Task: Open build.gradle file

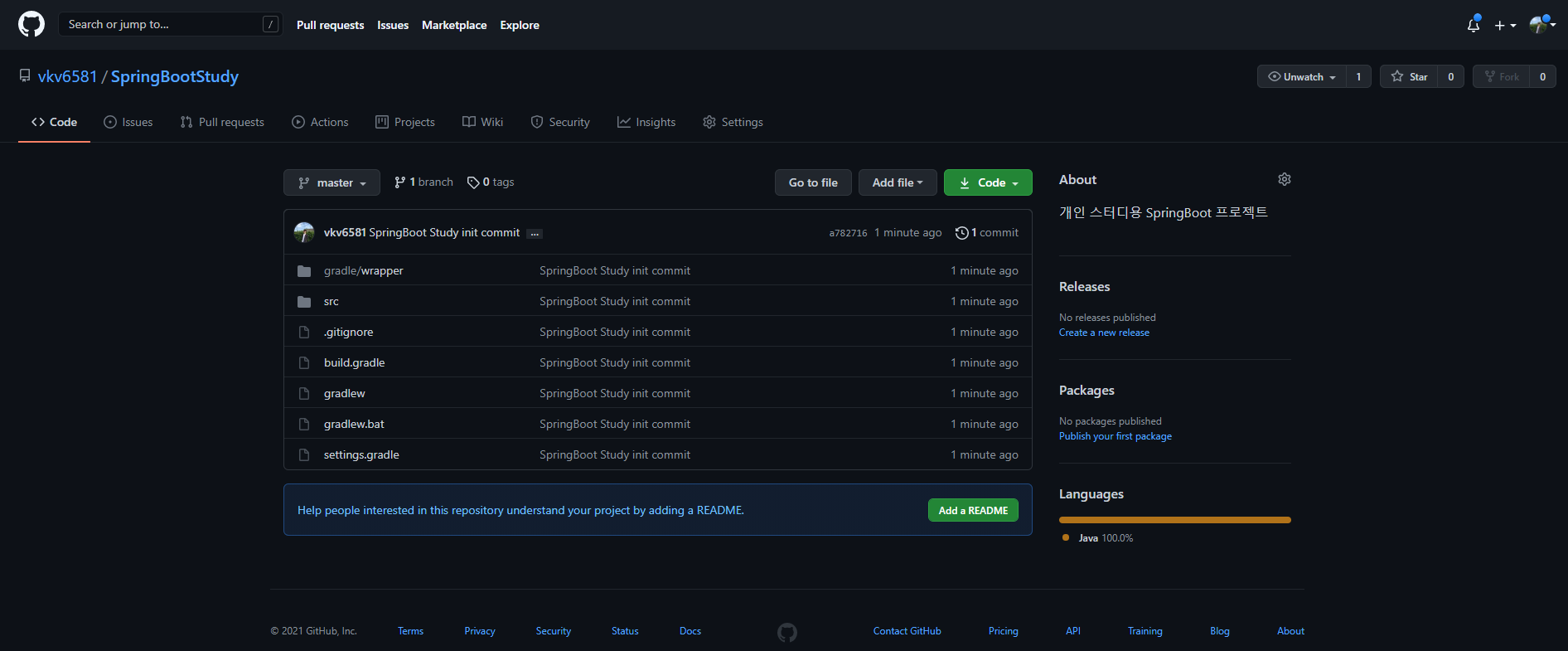Action: coord(354,363)
